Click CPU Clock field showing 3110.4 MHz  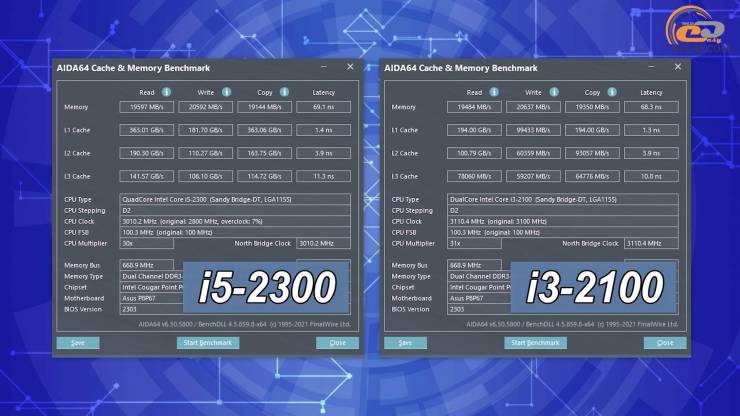[563, 221]
